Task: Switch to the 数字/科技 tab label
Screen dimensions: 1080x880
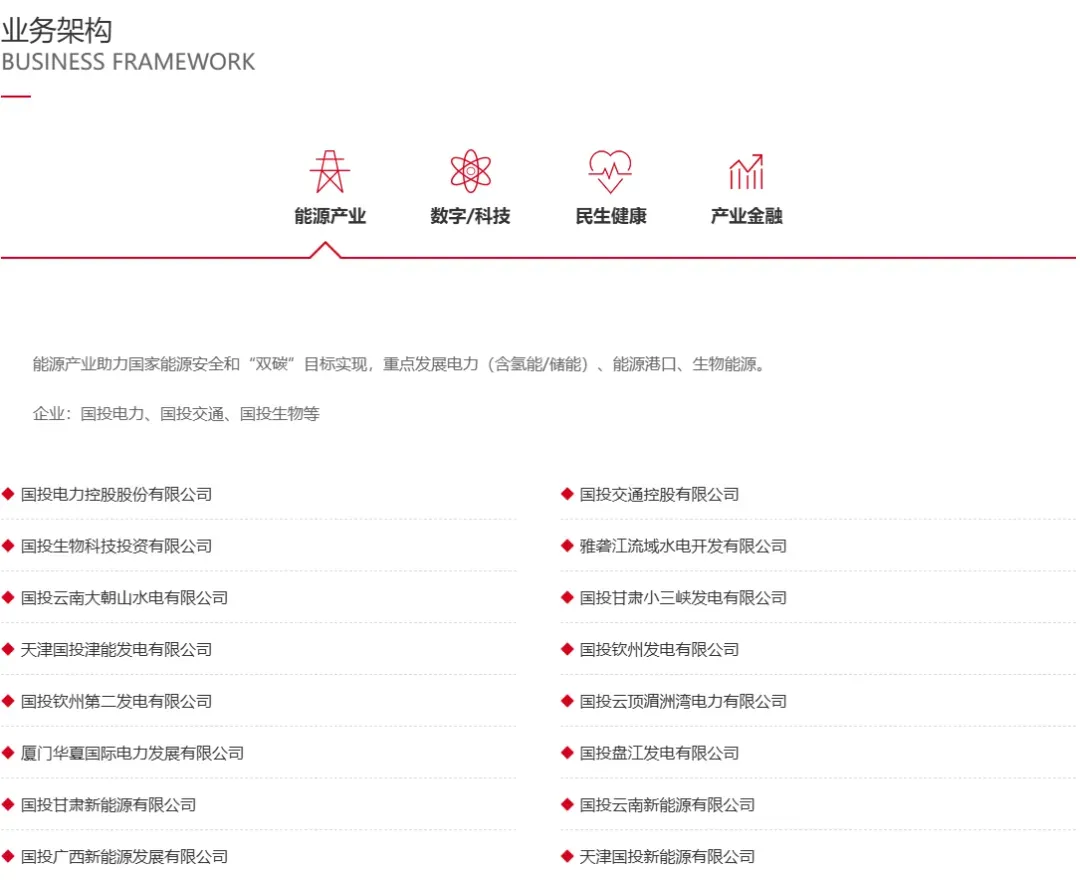Action: pyautogui.click(x=470, y=216)
